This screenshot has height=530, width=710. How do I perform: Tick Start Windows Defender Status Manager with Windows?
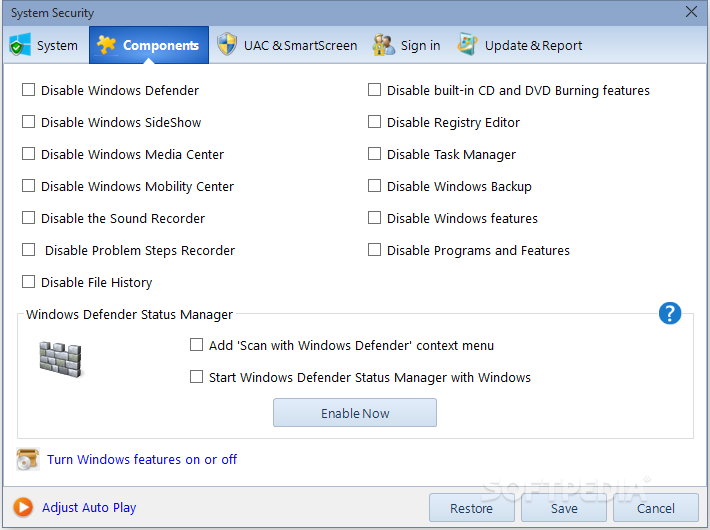click(x=197, y=377)
